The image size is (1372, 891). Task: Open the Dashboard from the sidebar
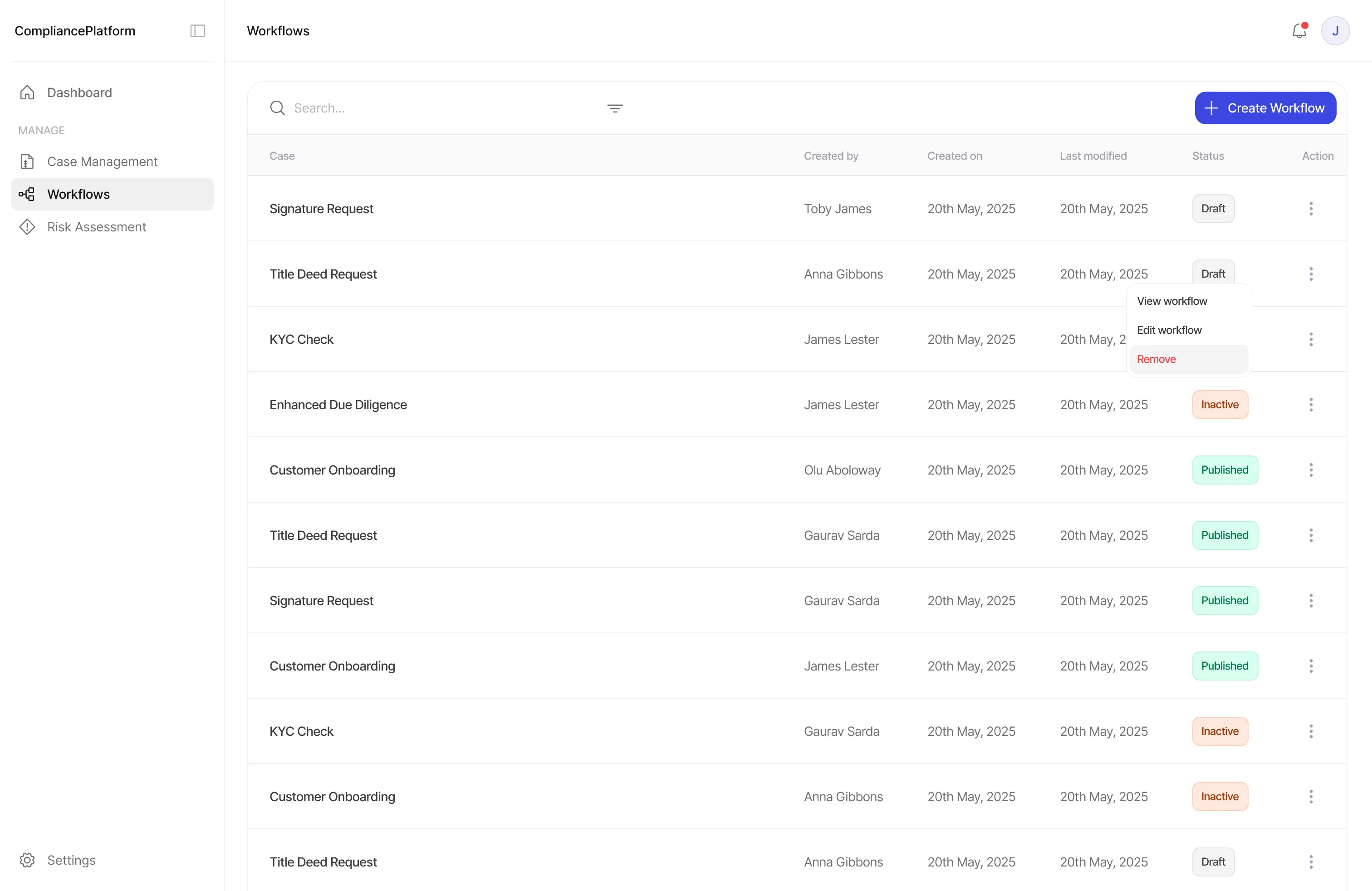point(79,92)
